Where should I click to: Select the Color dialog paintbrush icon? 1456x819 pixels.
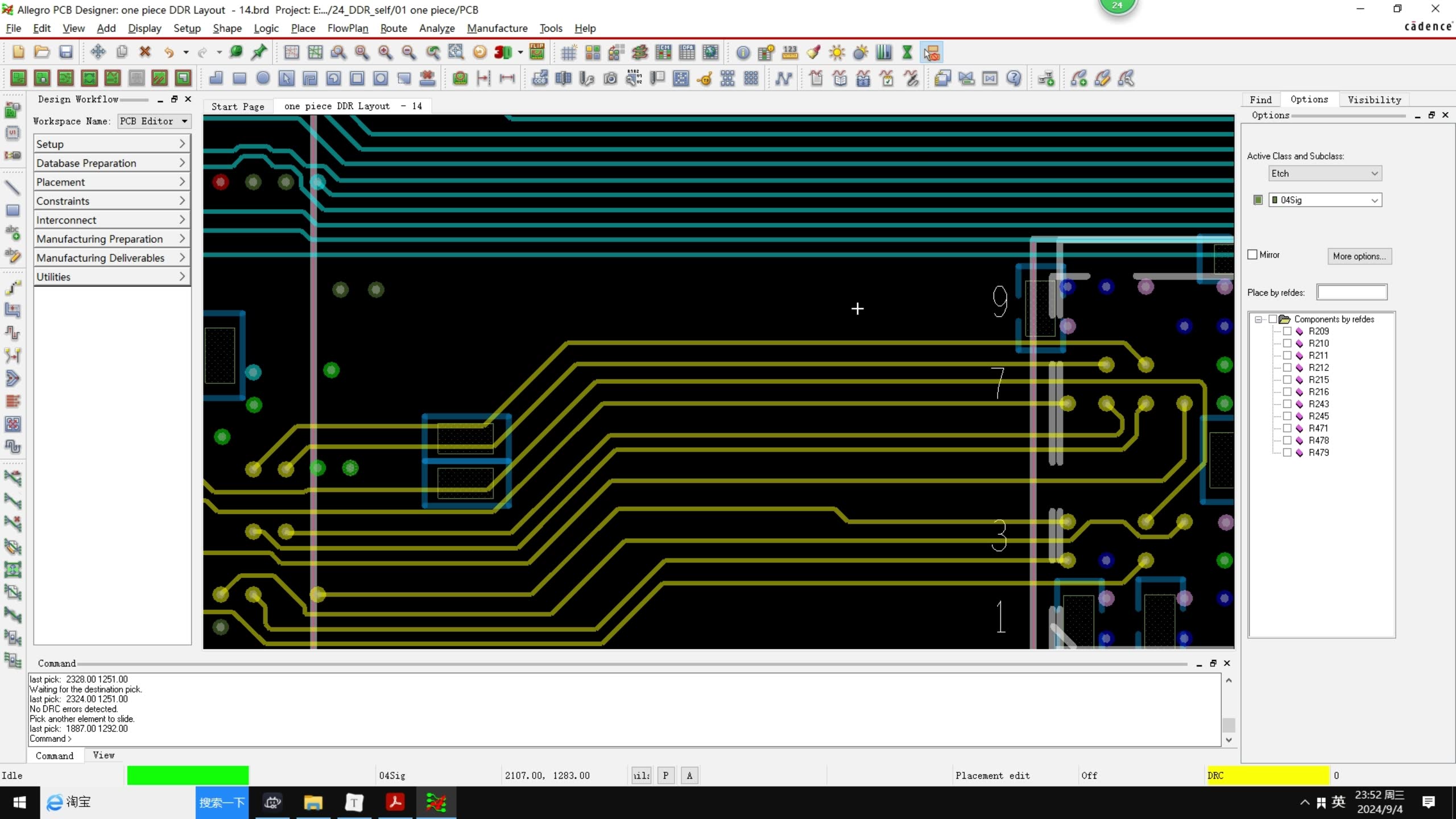pos(812,52)
